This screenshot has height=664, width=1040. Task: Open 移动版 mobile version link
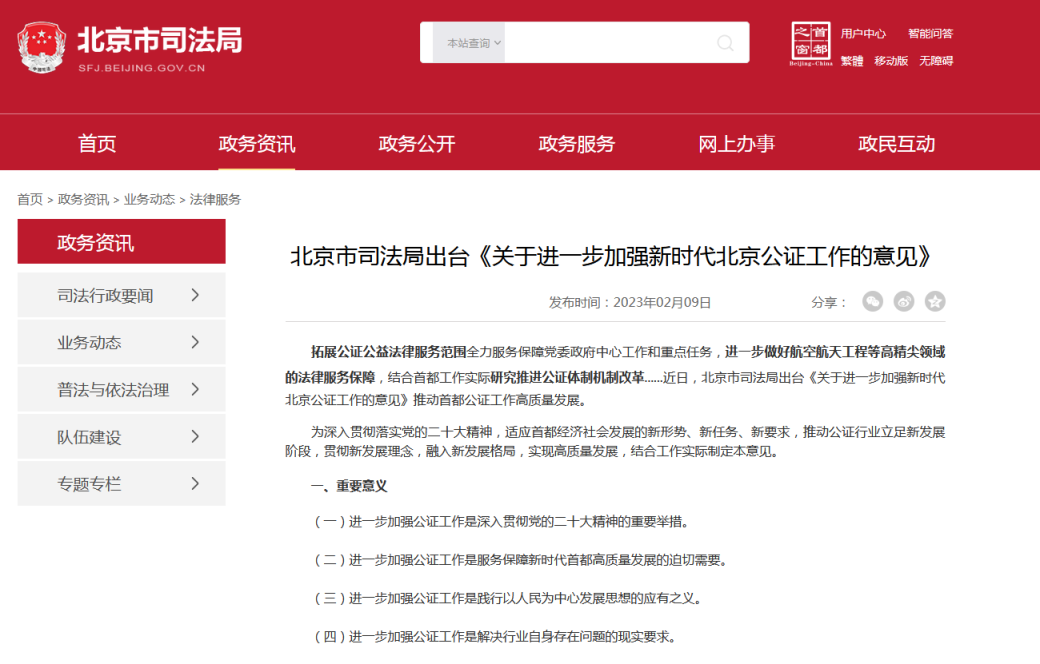coord(891,61)
